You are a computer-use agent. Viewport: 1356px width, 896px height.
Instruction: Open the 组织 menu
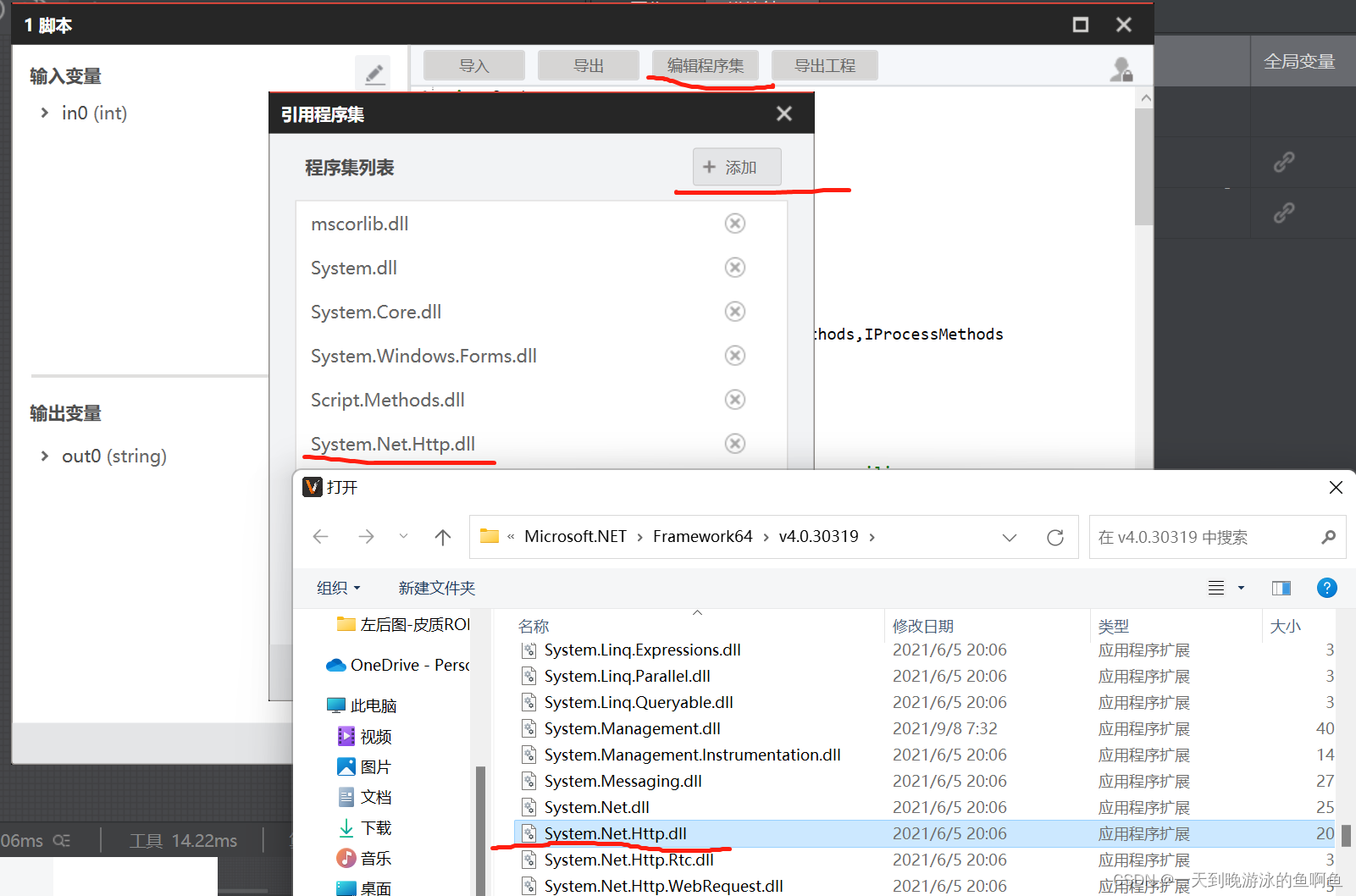pyautogui.click(x=338, y=587)
